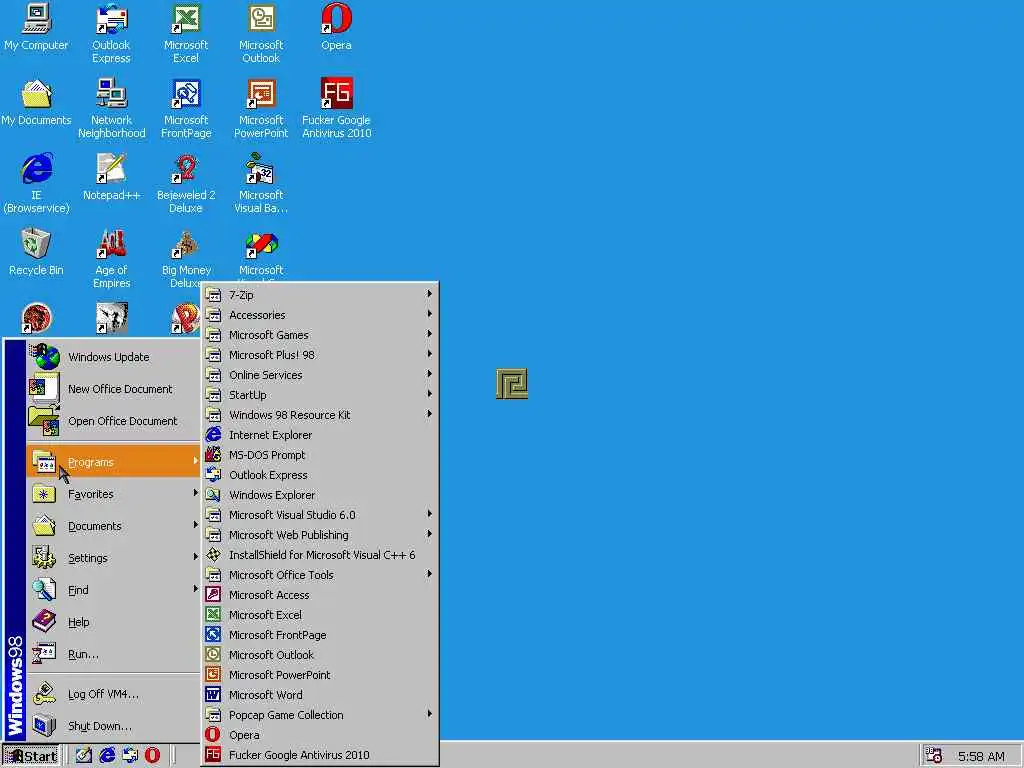Expand the Microsoft Office Tools folder
The width and height of the screenshot is (1024, 768).
coord(320,575)
